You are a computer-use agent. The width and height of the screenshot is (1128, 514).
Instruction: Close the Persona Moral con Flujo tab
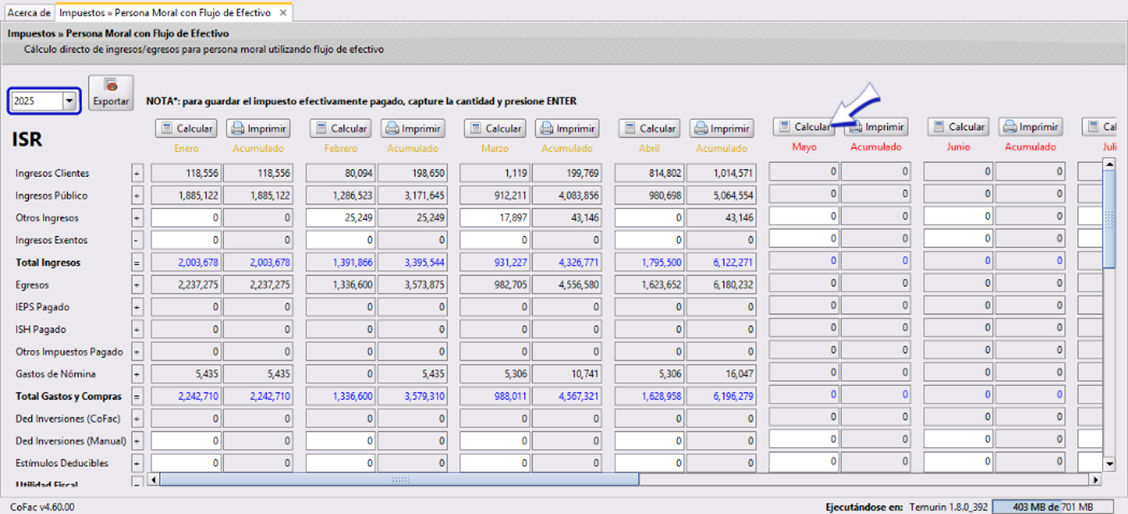pos(284,13)
